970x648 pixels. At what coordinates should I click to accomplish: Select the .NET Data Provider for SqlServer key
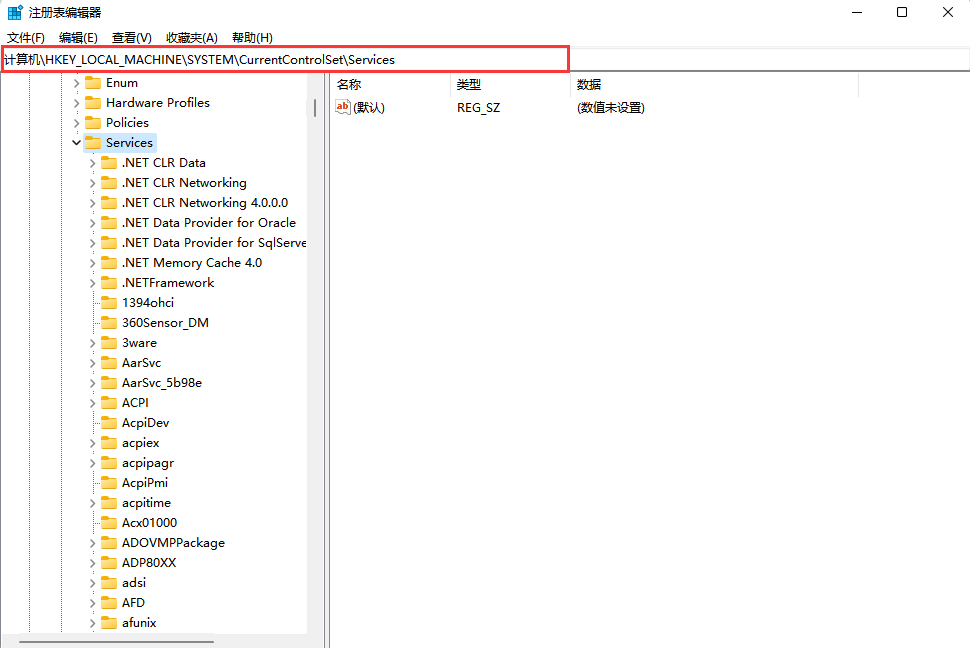[214, 243]
